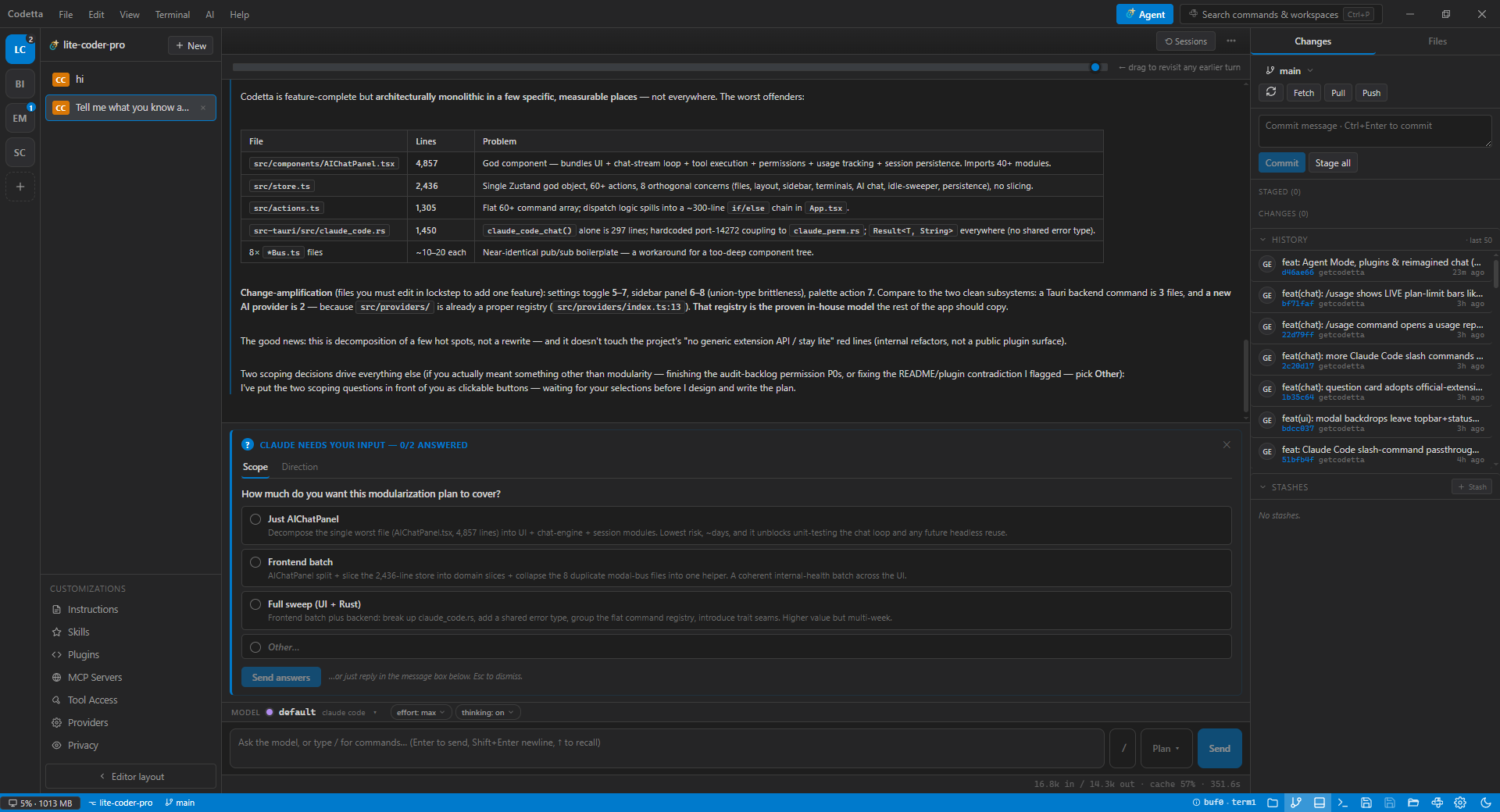Click the Push button
The width and height of the screenshot is (1500, 812).
tap(1371, 93)
